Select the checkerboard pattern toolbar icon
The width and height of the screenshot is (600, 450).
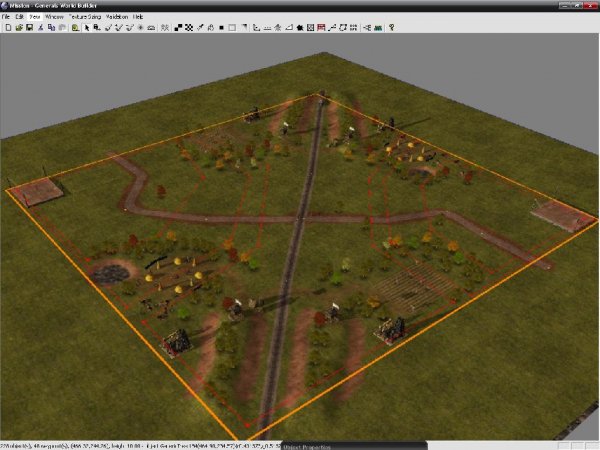coord(189,27)
